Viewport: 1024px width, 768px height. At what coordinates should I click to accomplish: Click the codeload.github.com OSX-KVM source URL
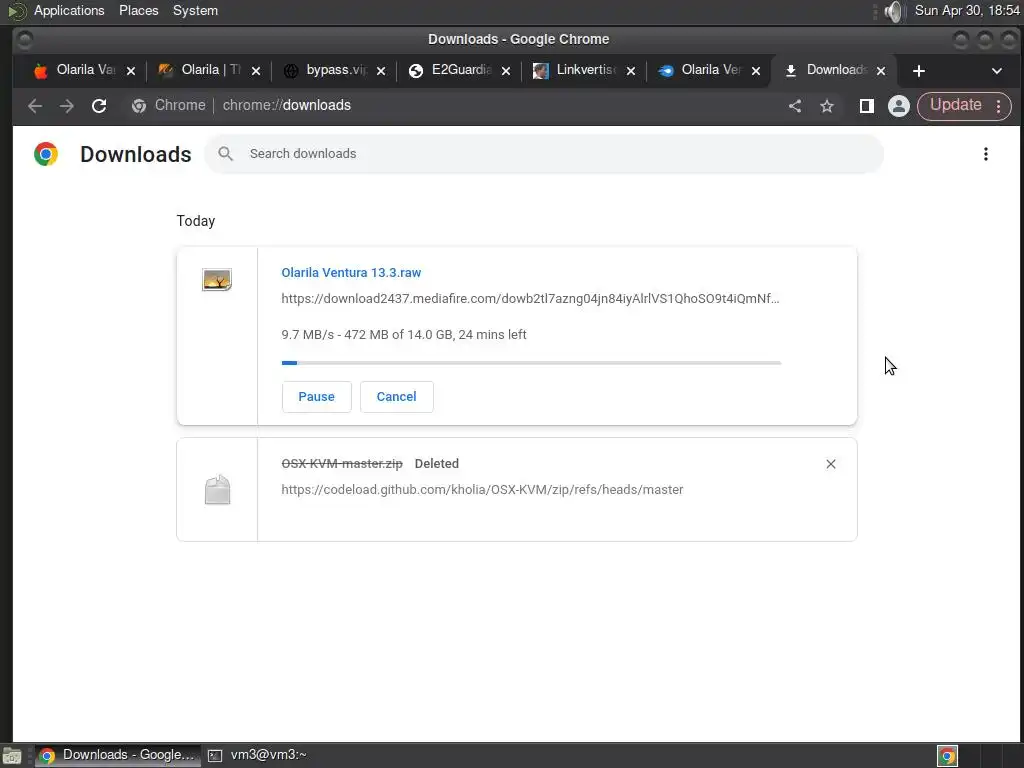click(482, 489)
